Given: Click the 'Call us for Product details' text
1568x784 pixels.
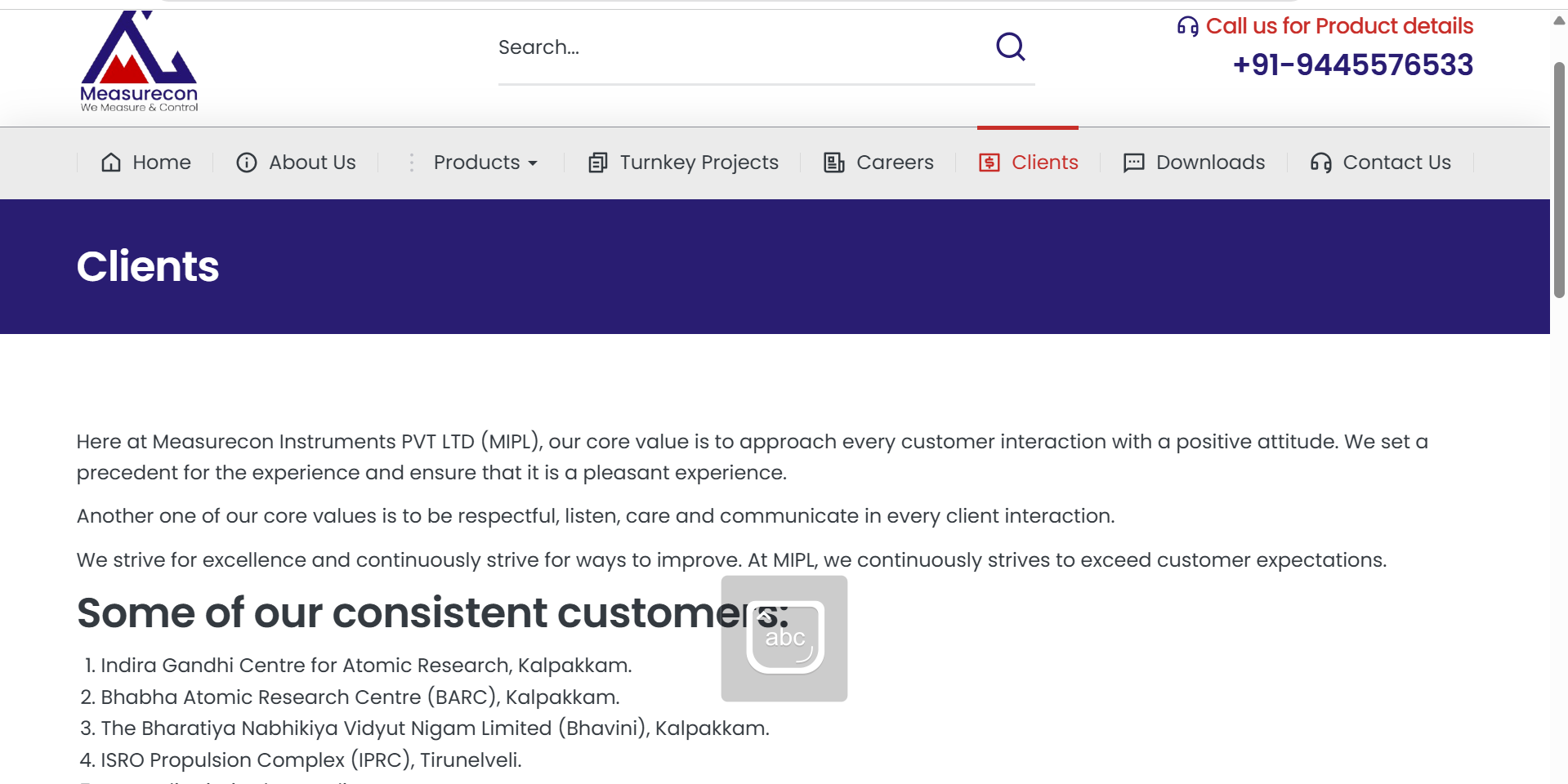Looking at the screenshot, I should click(1340, 26).
